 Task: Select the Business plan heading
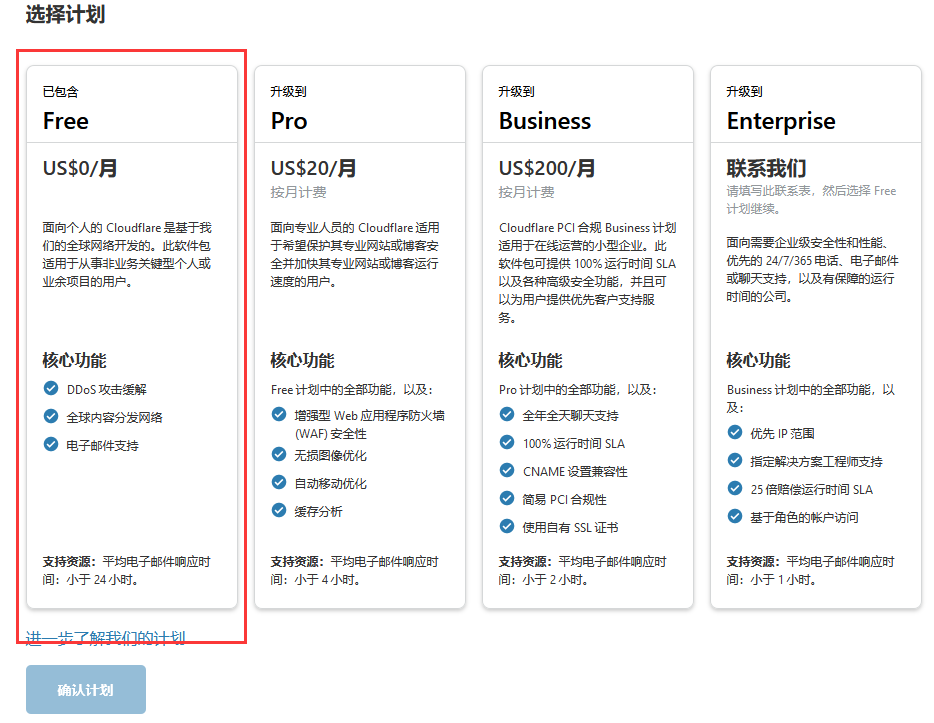click(545, 121)
